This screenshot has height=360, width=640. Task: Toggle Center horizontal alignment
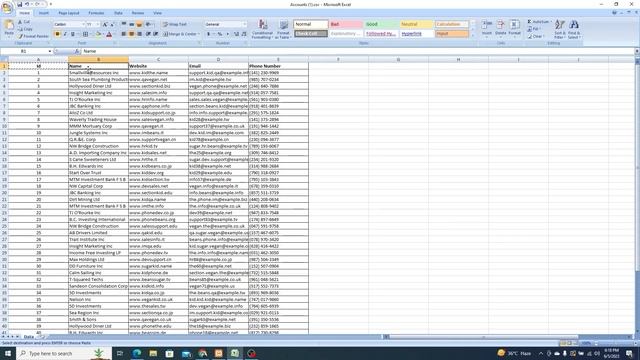[131, 34]
